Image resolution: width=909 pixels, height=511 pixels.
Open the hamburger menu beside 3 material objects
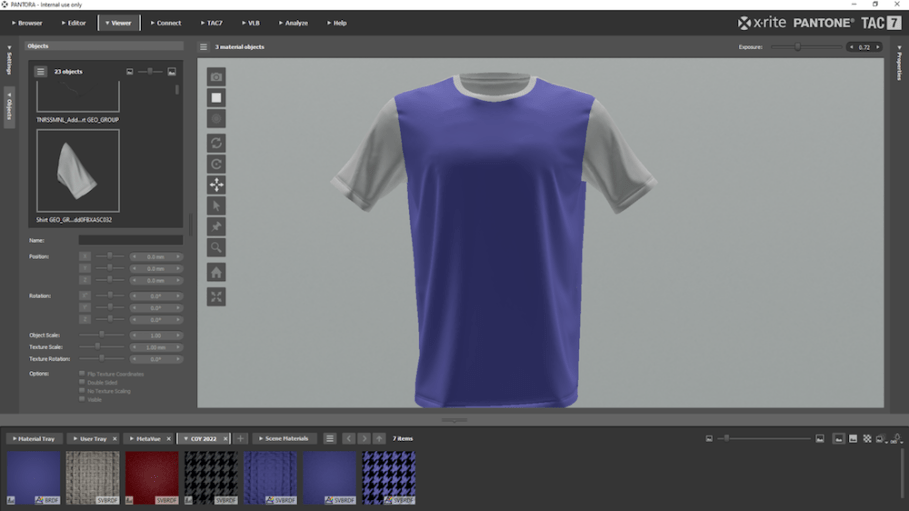point(203,46)
